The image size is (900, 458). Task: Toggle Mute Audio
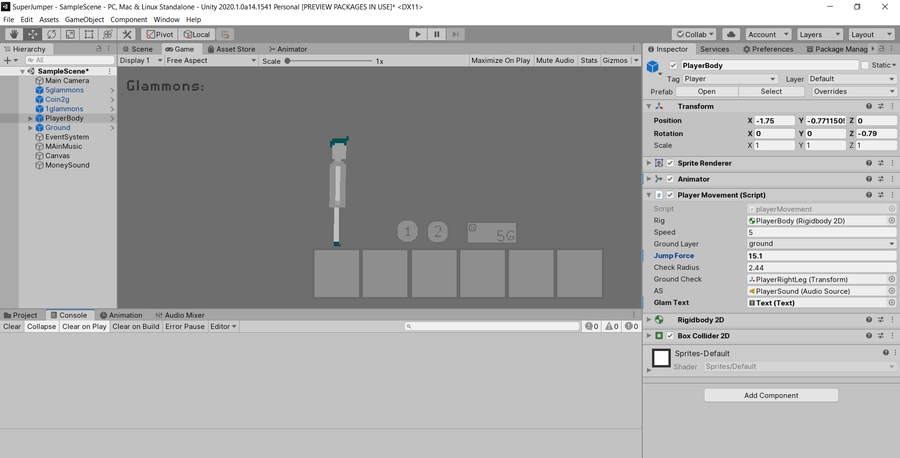coord(555,60)
